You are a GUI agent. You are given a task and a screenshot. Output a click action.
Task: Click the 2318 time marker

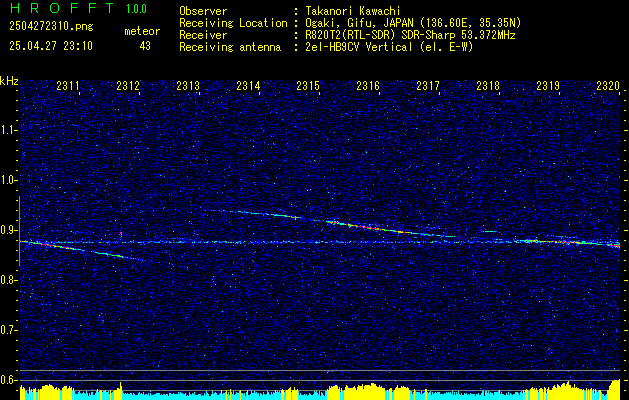(x=488, y=85)
